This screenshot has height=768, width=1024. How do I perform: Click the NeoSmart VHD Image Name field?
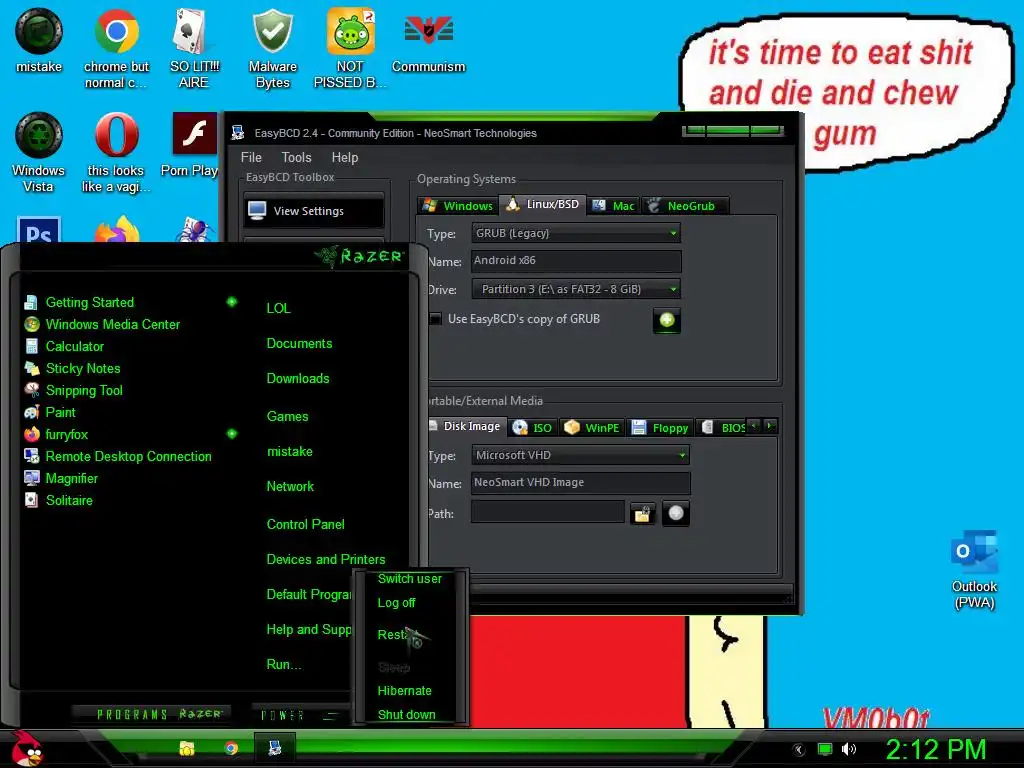(x=581, y=483)
